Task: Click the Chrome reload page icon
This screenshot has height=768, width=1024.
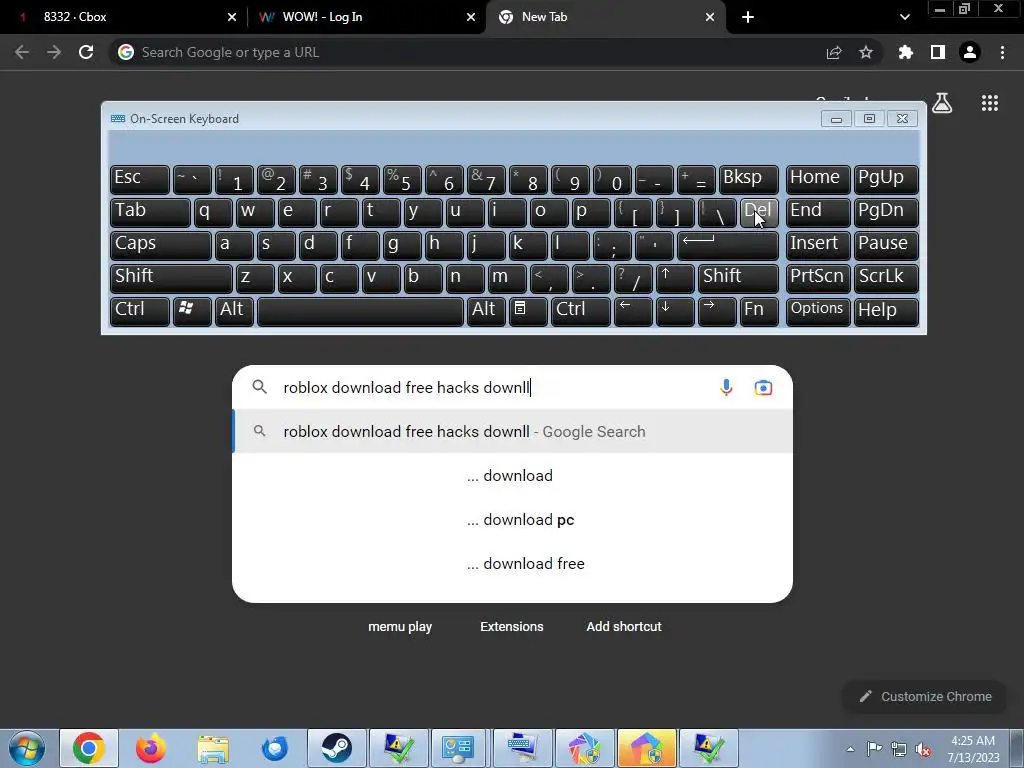Action: pos(86,52)
